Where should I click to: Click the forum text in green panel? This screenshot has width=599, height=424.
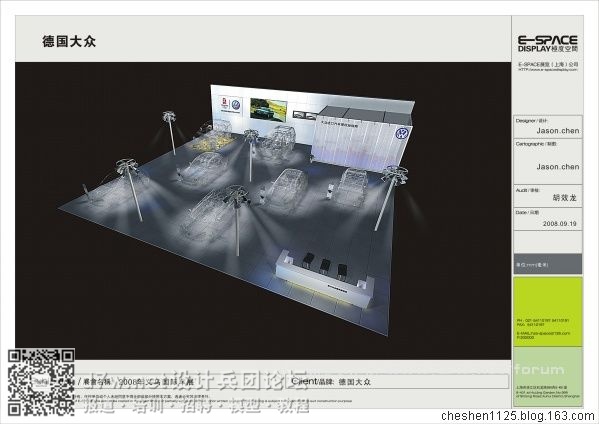coord(539,370)
